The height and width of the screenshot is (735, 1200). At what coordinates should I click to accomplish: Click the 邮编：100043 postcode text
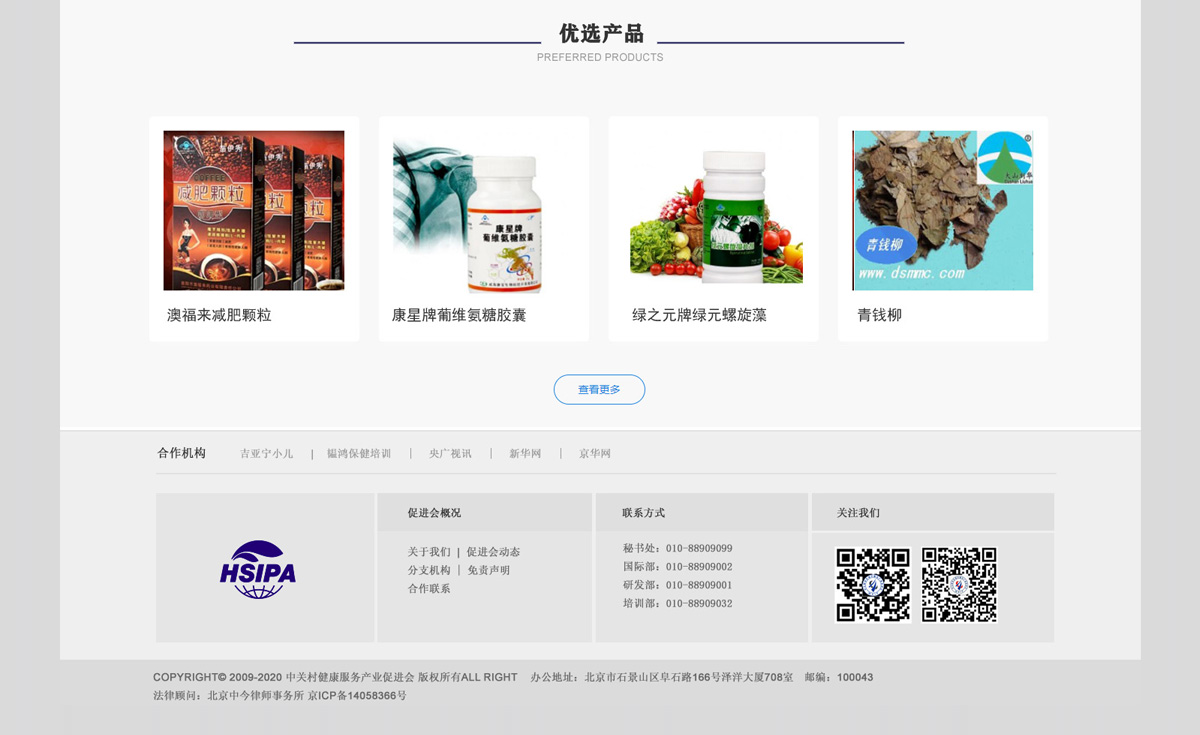coord(838,677)
